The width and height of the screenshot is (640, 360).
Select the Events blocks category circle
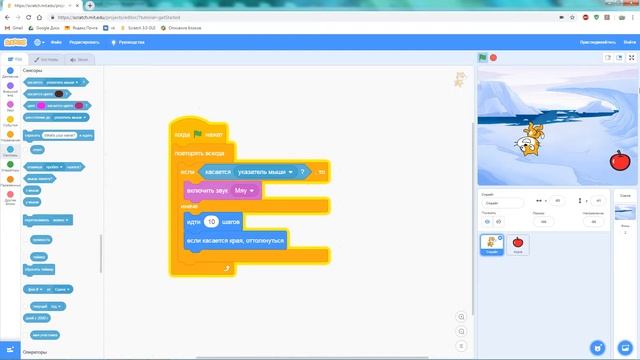[x=10, y=119]
